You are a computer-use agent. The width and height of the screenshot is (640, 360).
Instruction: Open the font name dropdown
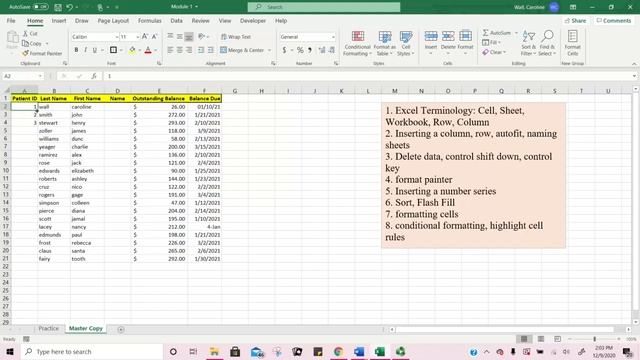click(116, 37)
